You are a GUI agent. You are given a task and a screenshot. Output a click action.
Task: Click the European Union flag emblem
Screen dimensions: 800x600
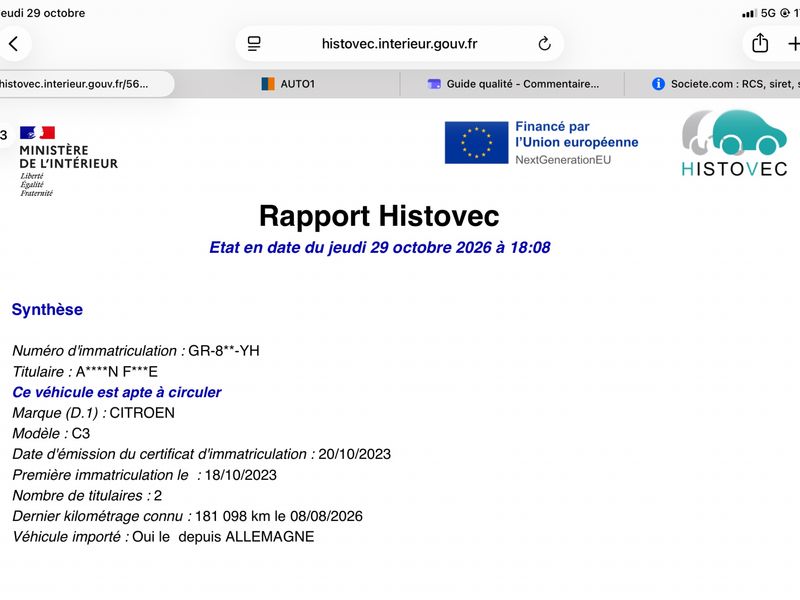(x=477, y=142)
